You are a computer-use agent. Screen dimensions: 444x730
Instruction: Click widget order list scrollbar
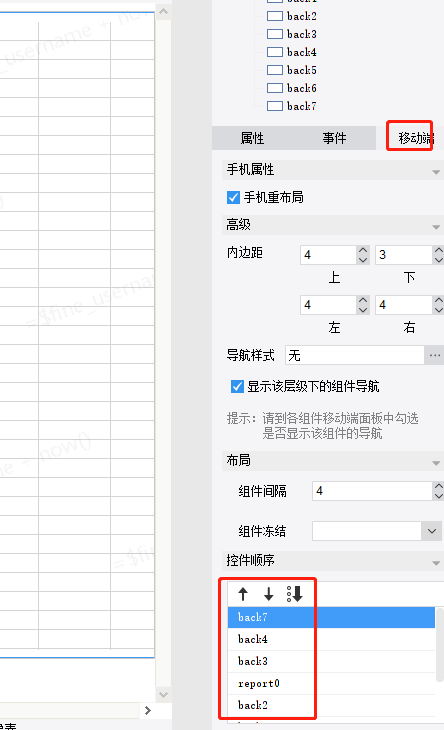(440, 645)
